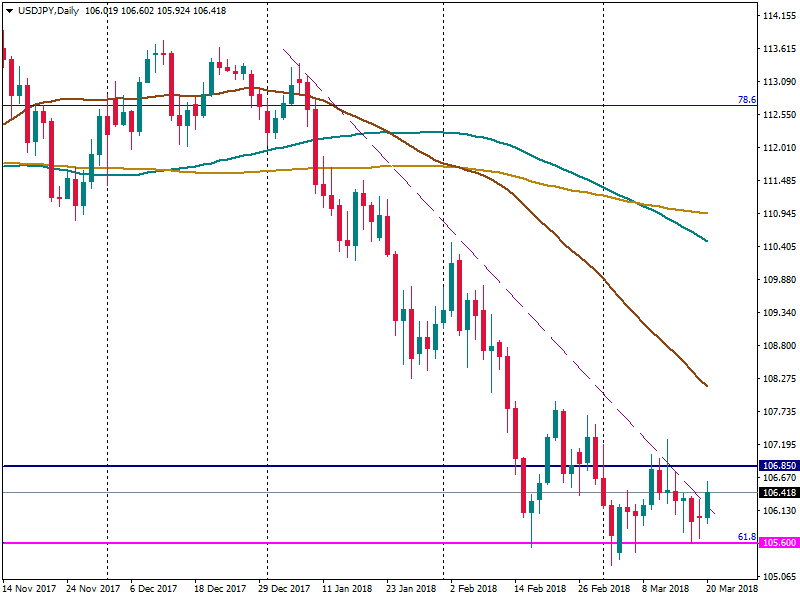This screenshot has height=600, width=800.
Task: Select the 105.600 magenta price label
Action: coord(777,543)
